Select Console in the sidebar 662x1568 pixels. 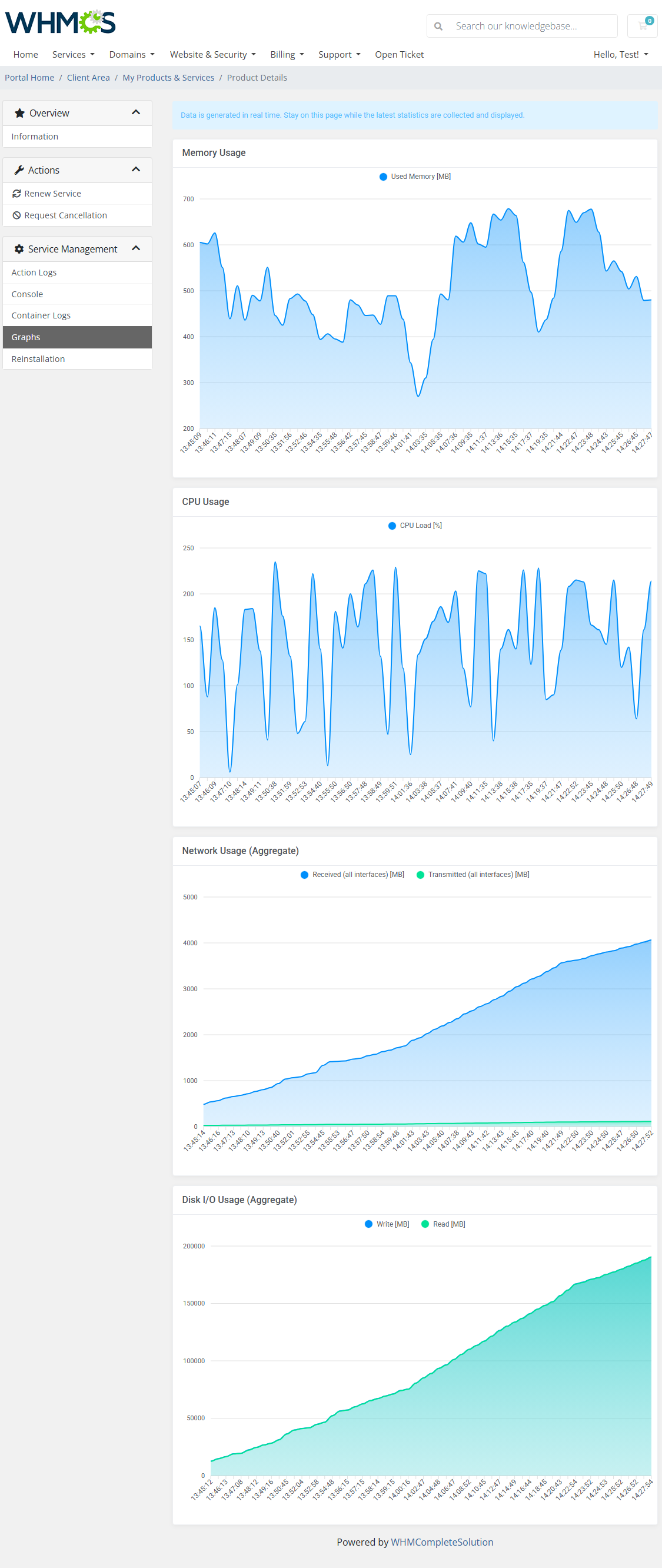click(77, 294)
